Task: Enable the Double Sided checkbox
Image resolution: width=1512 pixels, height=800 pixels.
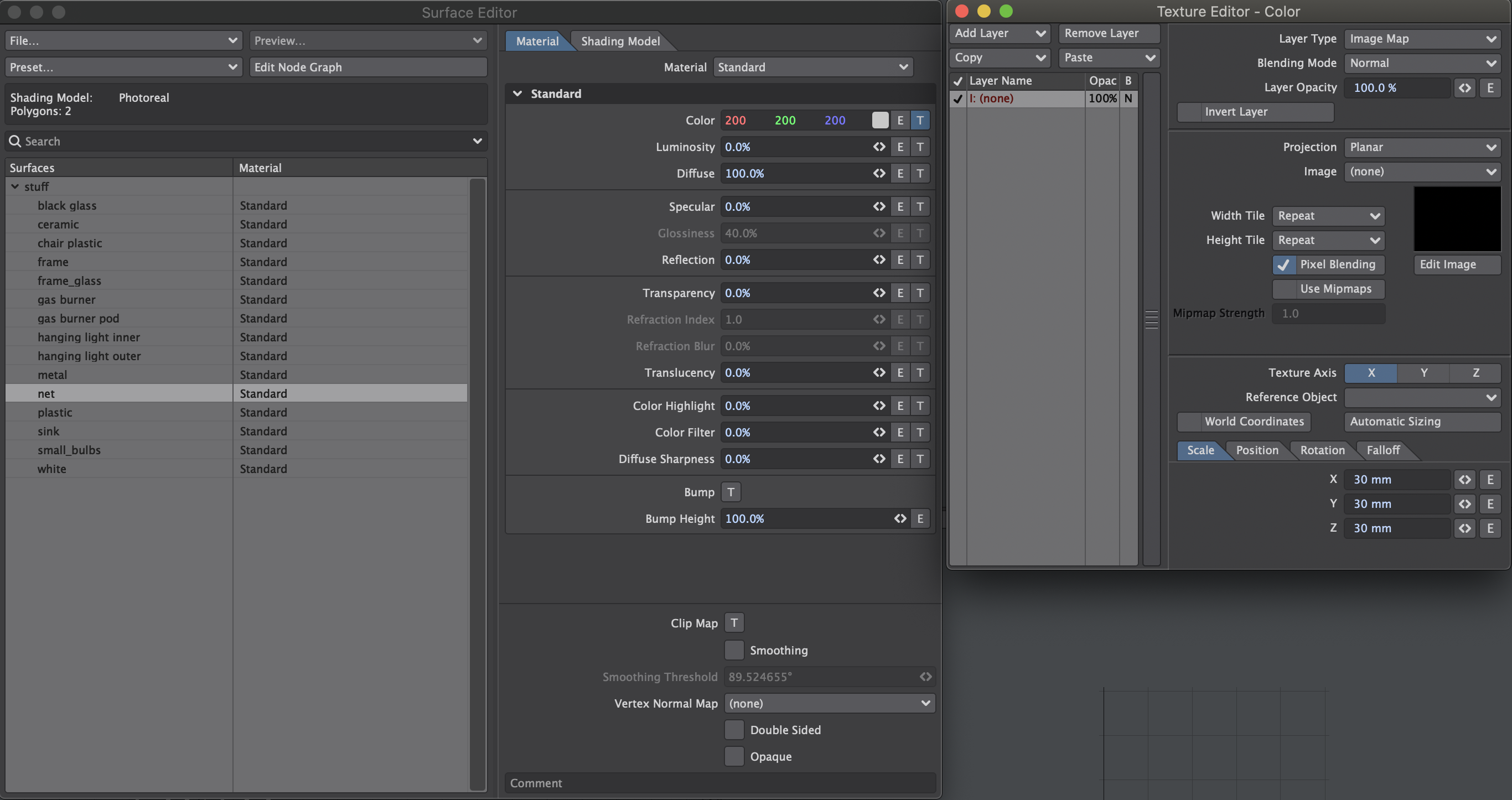Action: [734, 730]
